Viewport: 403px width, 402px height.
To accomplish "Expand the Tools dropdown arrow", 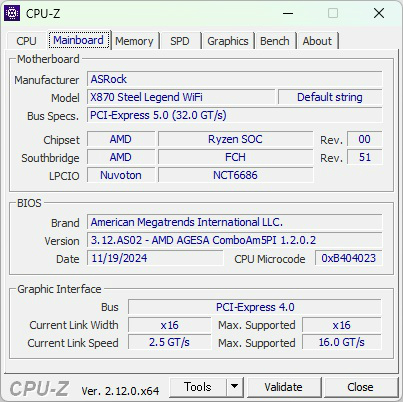I will pyautogui.click(x=235, y=387).
